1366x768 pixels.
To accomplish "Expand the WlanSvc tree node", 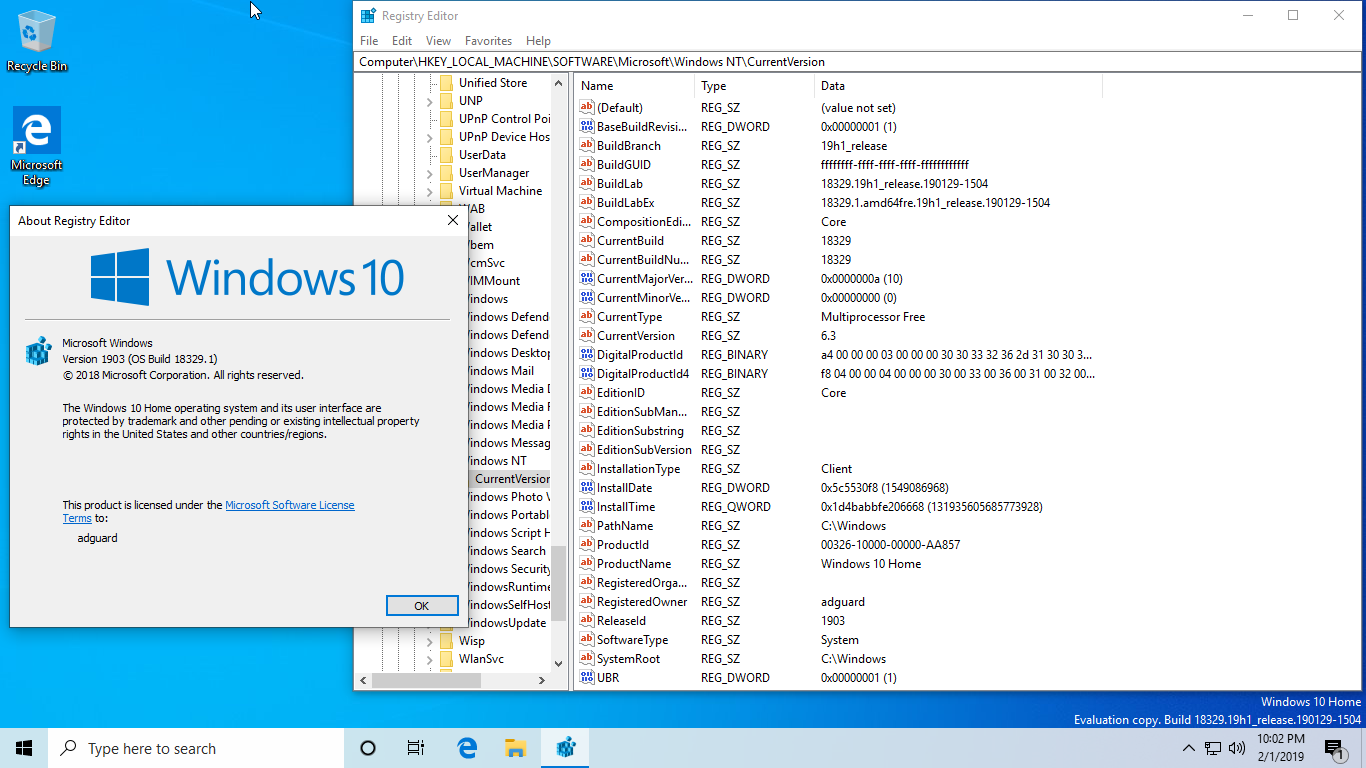I will coord(430,659).
